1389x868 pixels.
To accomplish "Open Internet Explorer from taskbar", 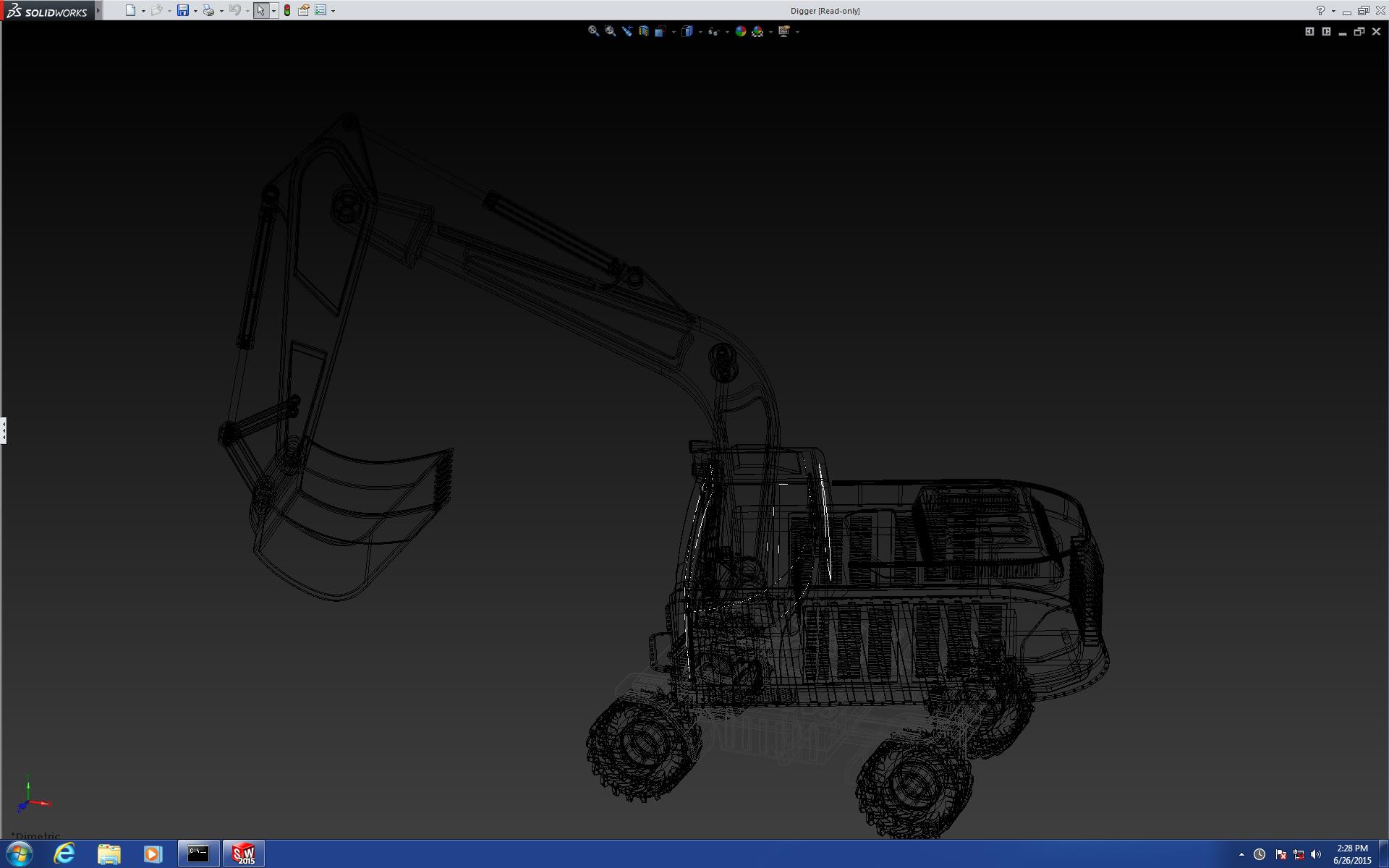I will [64, 854].
